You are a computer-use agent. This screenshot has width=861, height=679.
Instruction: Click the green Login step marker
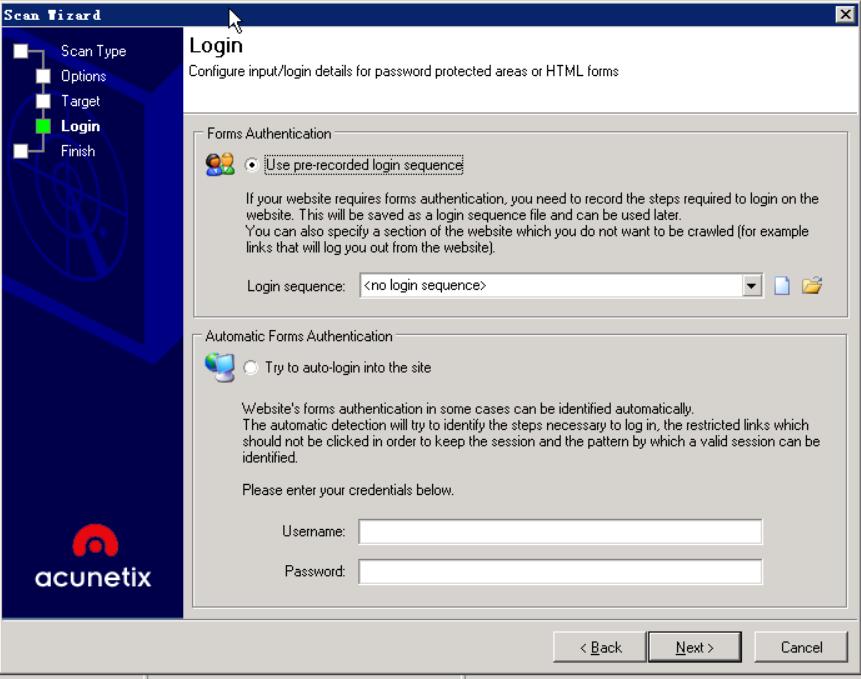[x=43, y=126]
